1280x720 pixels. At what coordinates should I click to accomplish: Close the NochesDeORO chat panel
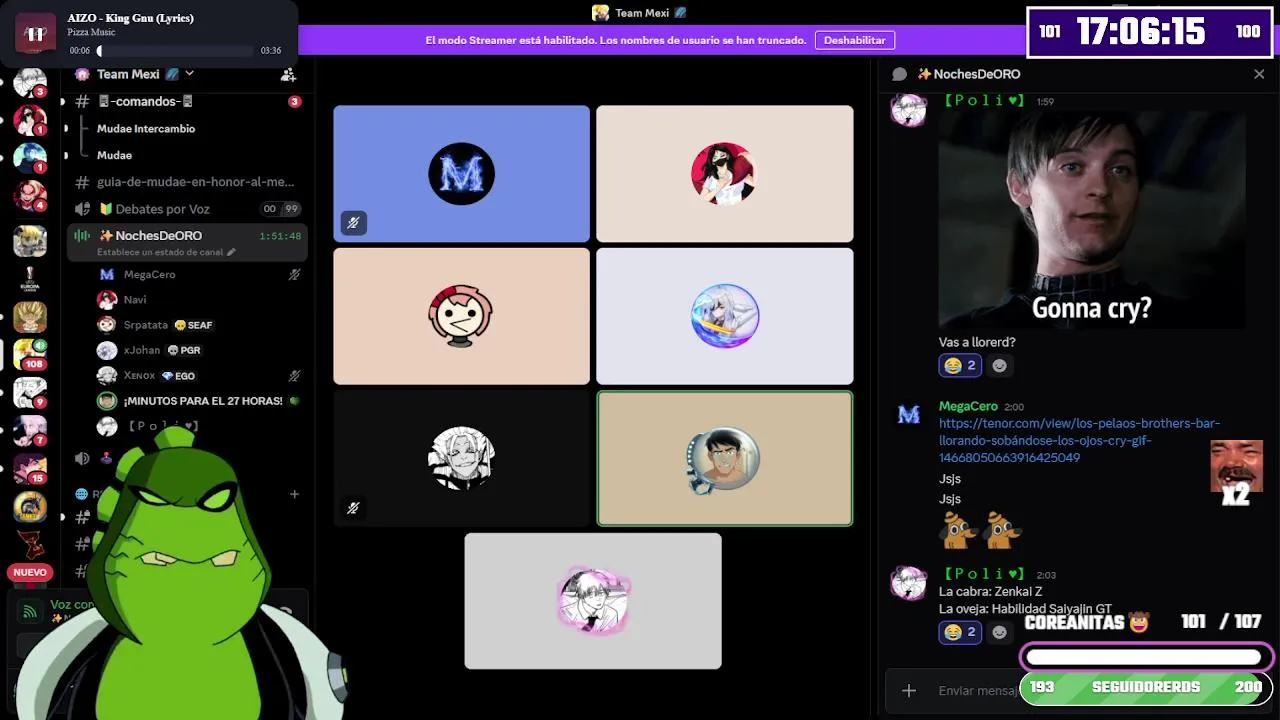point(1259,74)
